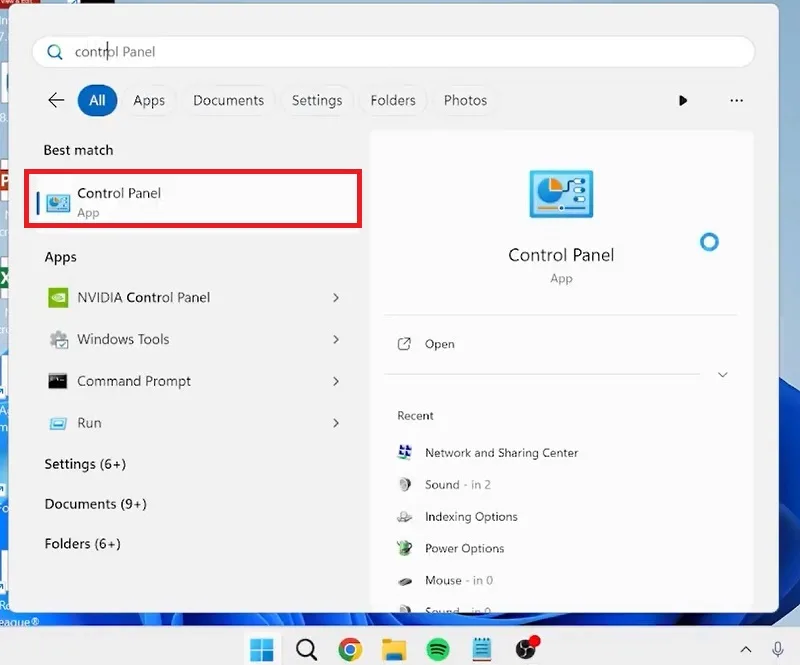Open recent Network and Sharing Center

(x=502, y=453)
